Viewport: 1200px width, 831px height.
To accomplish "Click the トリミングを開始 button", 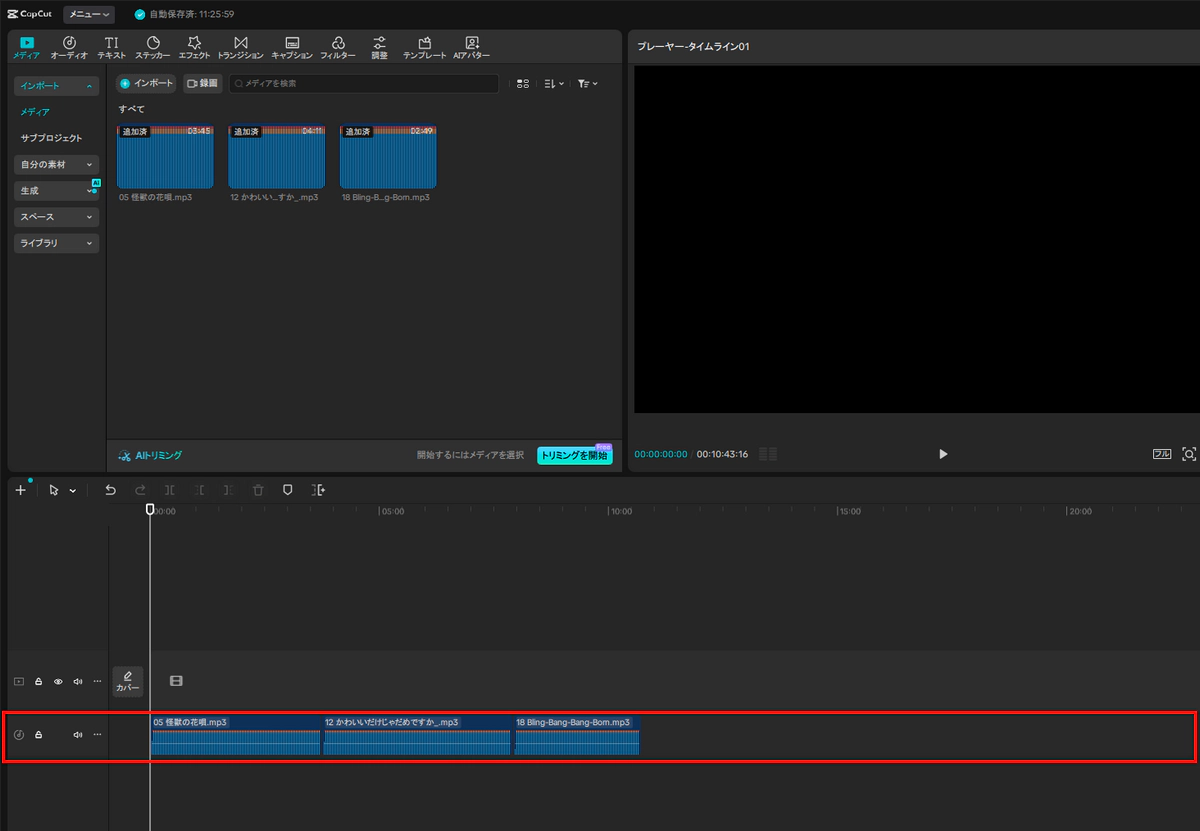I will pos(574,455).
